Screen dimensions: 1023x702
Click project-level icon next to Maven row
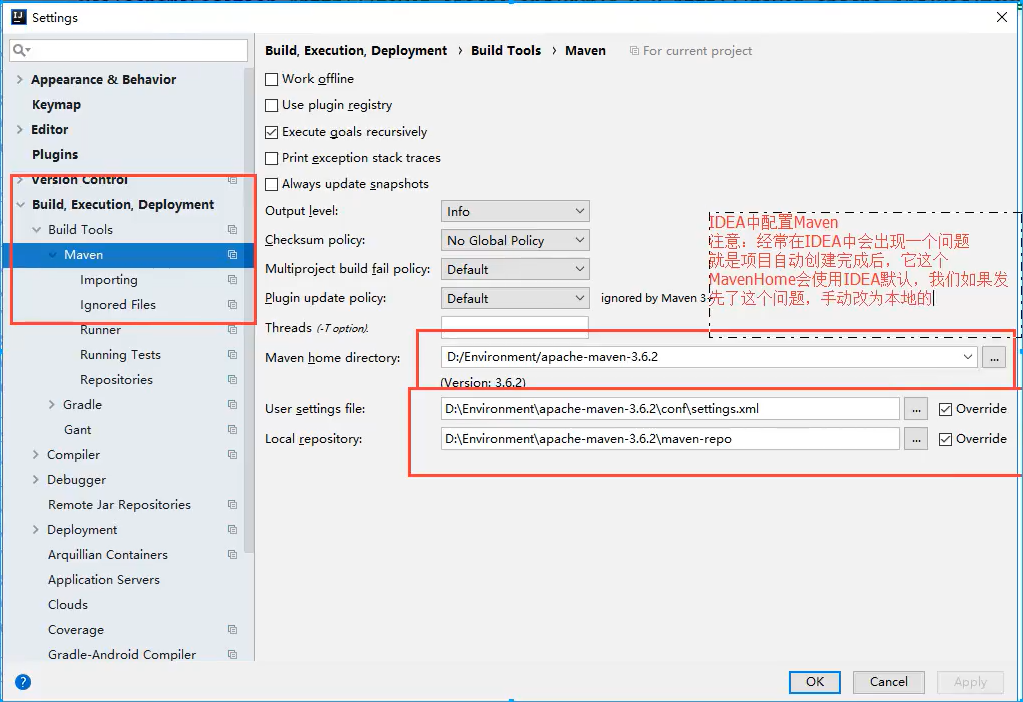[x=232, y=254]
